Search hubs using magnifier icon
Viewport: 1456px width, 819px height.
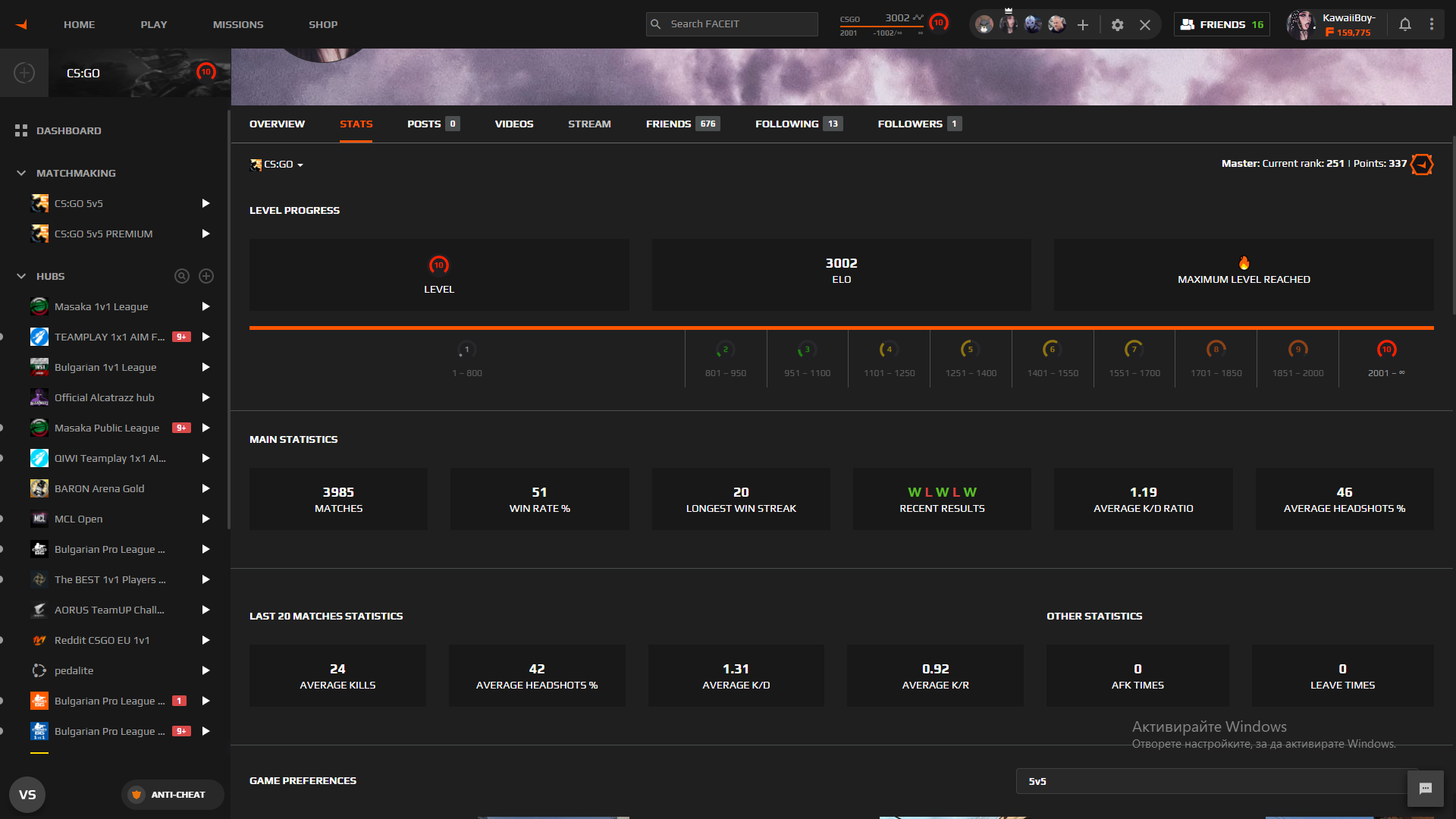[181, 276]
